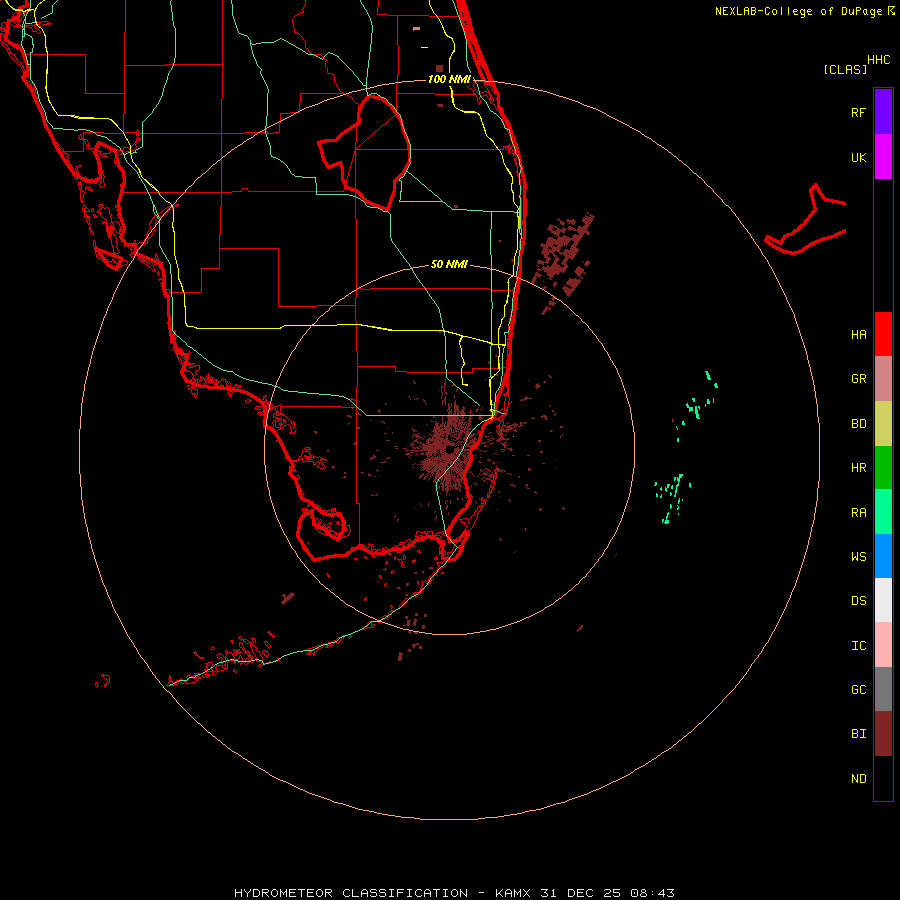This screenshot has height=900, width=900.
Task: Click the UK legend label
Action: (x=858, y=157)
